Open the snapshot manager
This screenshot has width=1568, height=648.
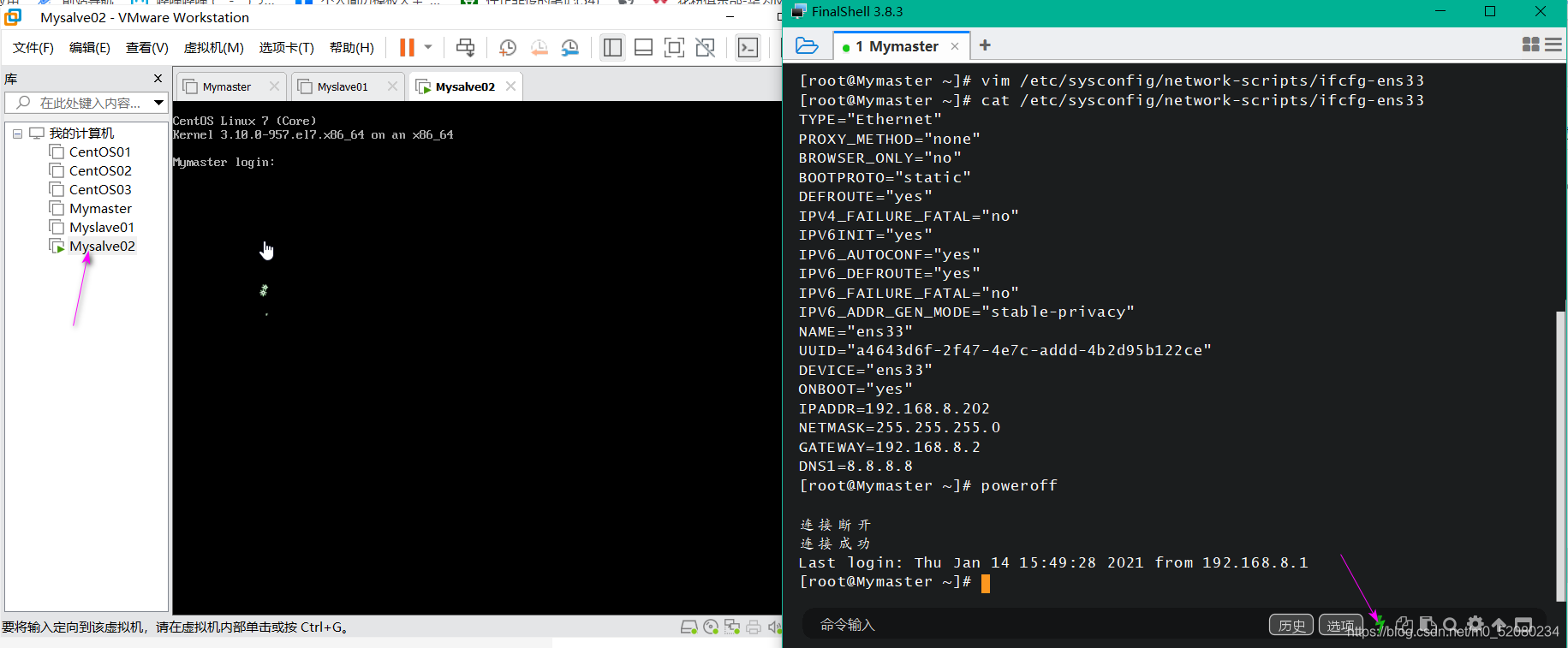point(569,48)
